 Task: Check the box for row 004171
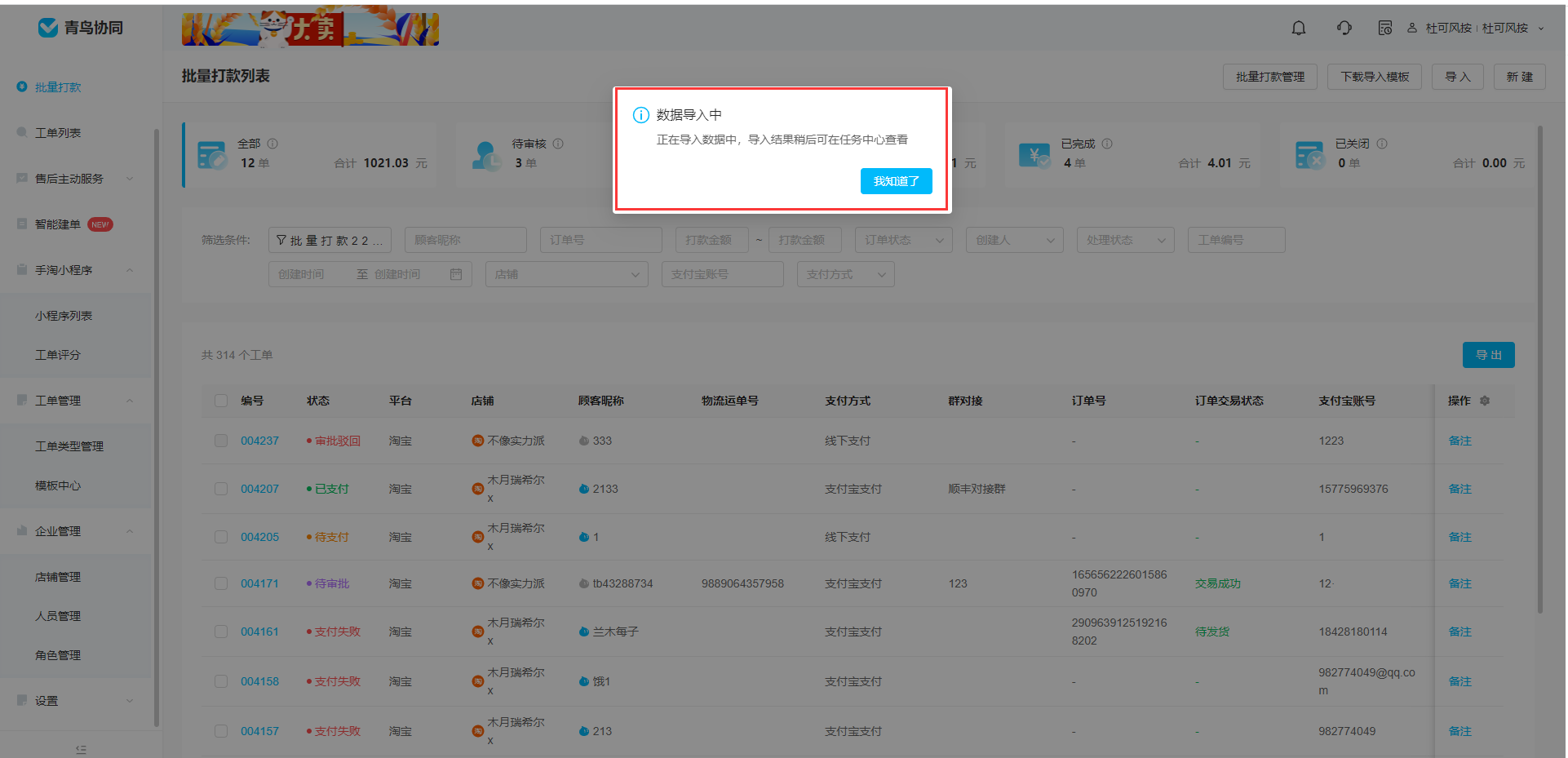click(x=221, y=583)
